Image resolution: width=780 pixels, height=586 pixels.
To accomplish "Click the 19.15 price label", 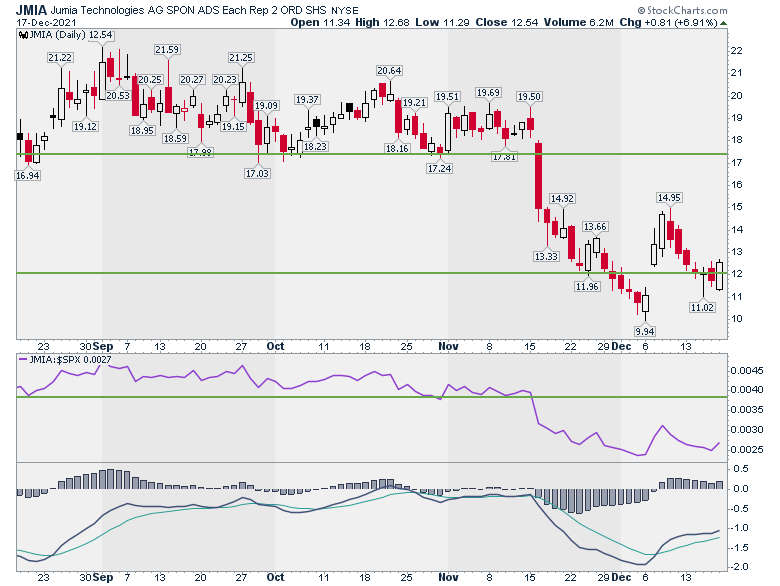I will click(233, 126).
